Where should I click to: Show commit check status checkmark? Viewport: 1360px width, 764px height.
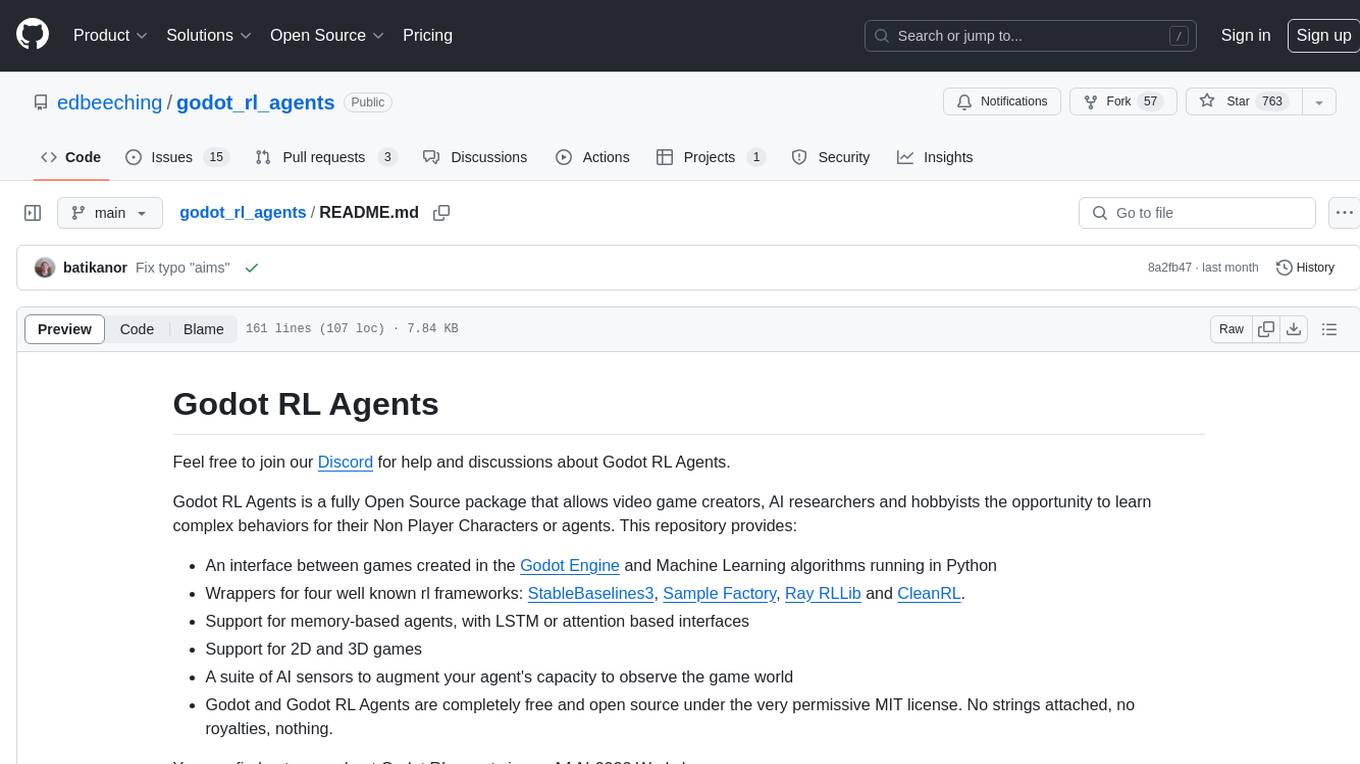(x=251, y=268)
